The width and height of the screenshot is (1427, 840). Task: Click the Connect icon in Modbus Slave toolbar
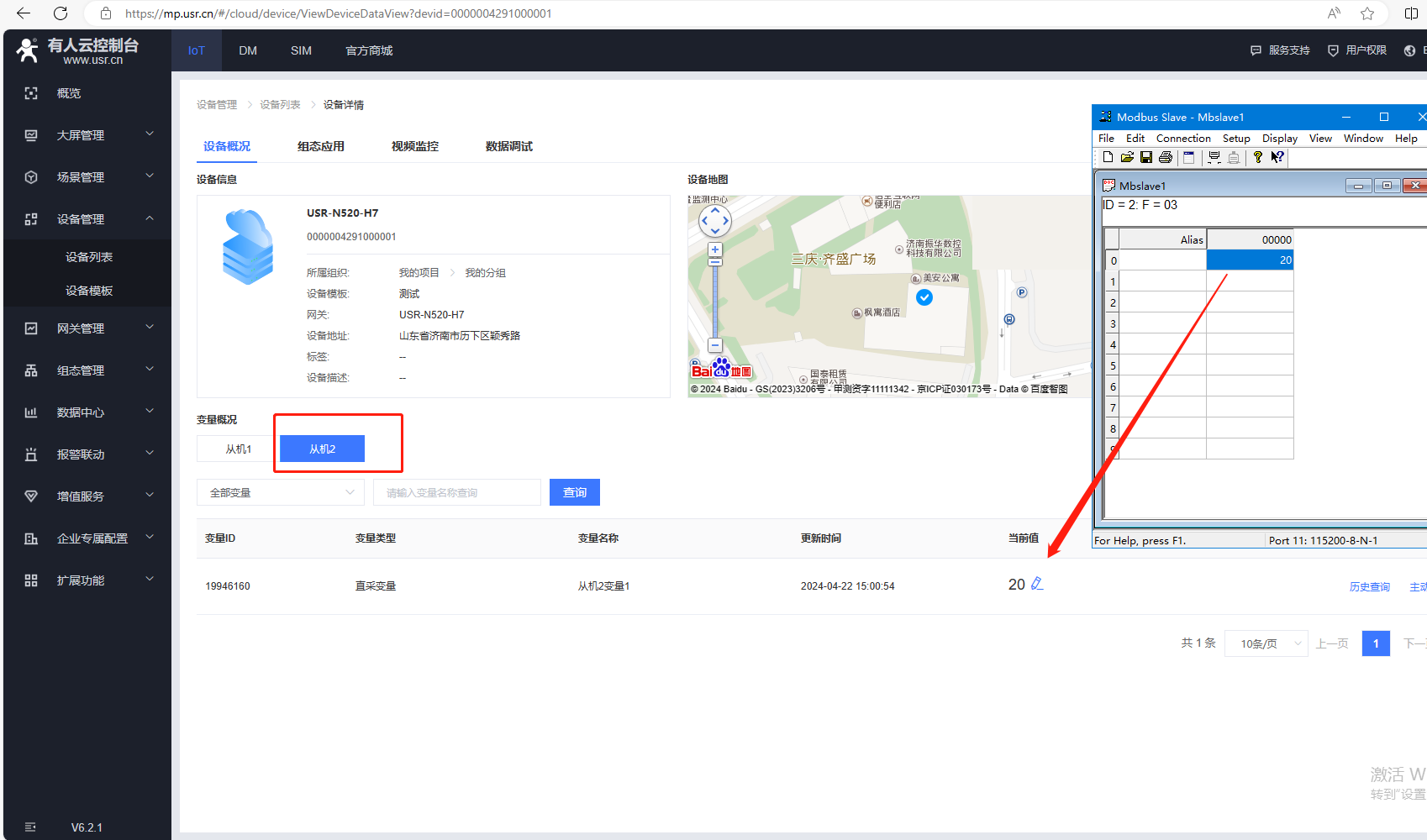pos(1214,157)
